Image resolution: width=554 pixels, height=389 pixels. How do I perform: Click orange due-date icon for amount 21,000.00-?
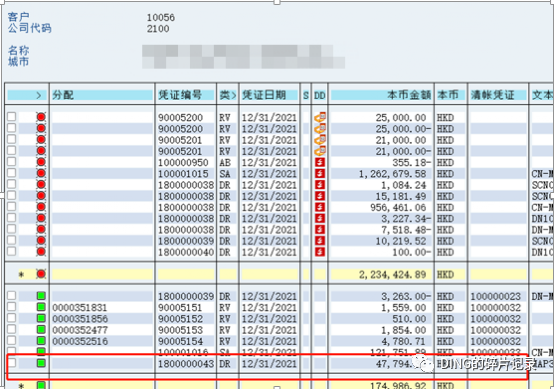320,151
